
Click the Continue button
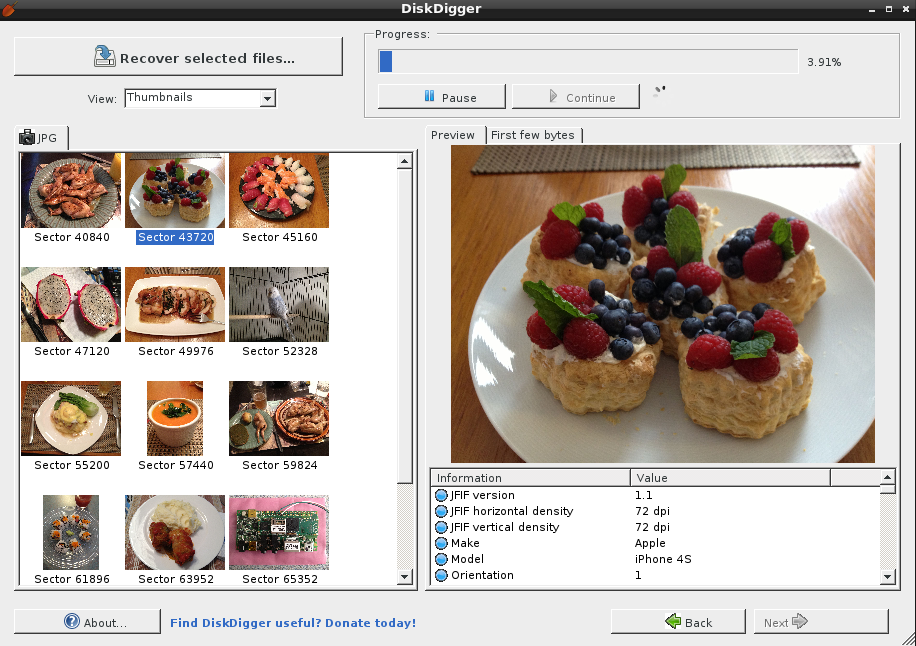click(x=575, y=97)
